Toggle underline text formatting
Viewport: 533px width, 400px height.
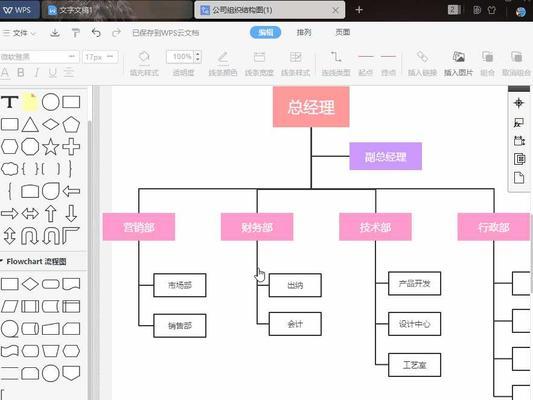tap(52, 72)
